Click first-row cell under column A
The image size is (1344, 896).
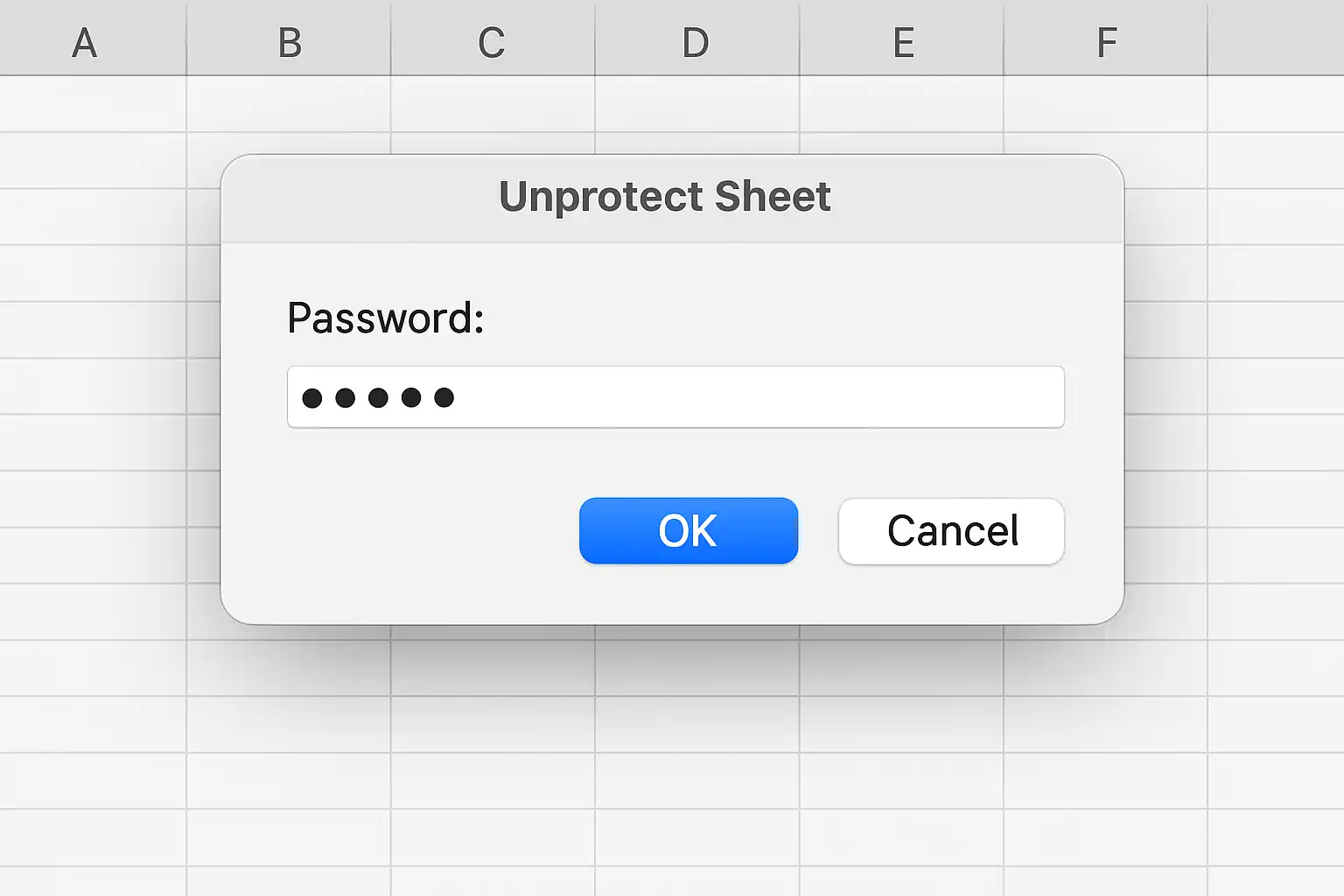(x=93, y=104)
